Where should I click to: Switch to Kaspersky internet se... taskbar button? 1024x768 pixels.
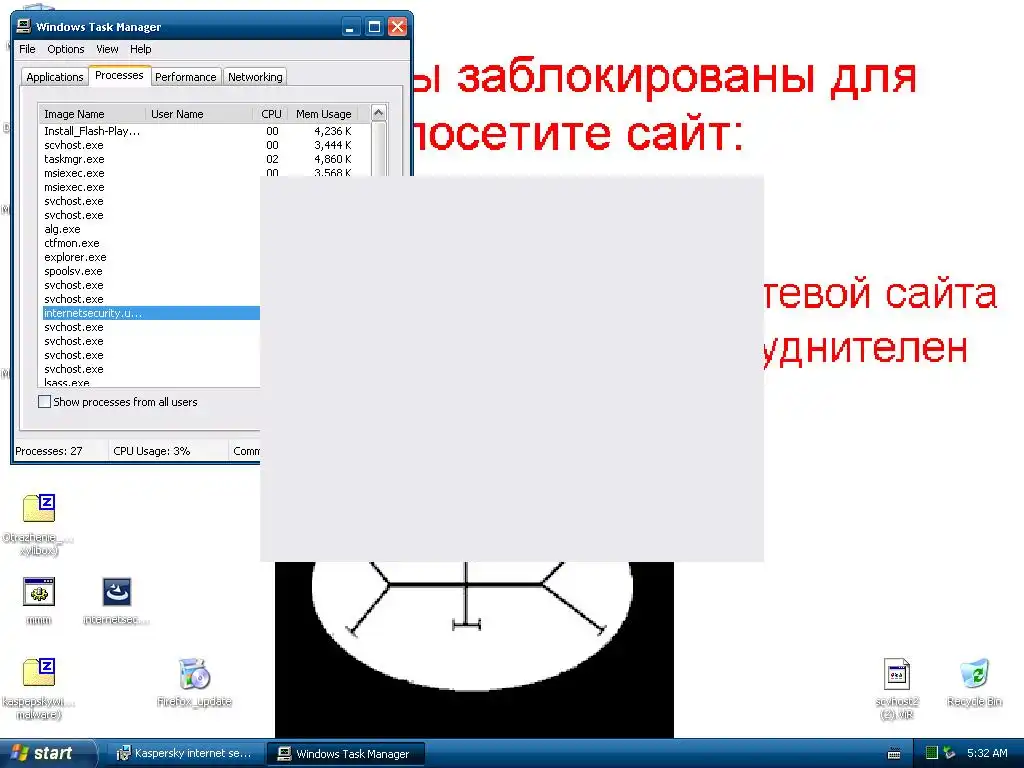pyautogui.click(x=184, y=754)
